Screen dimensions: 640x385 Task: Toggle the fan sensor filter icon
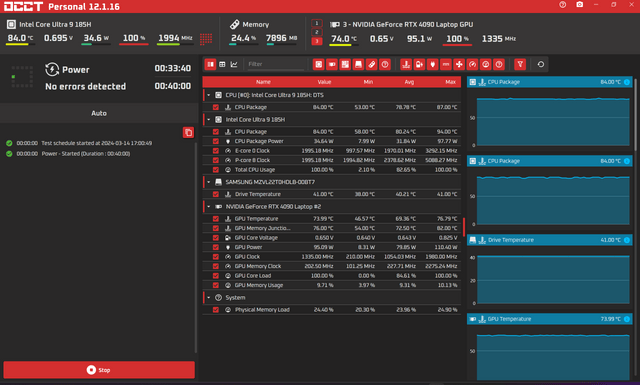pyautogui.click(x=459, y=65)
